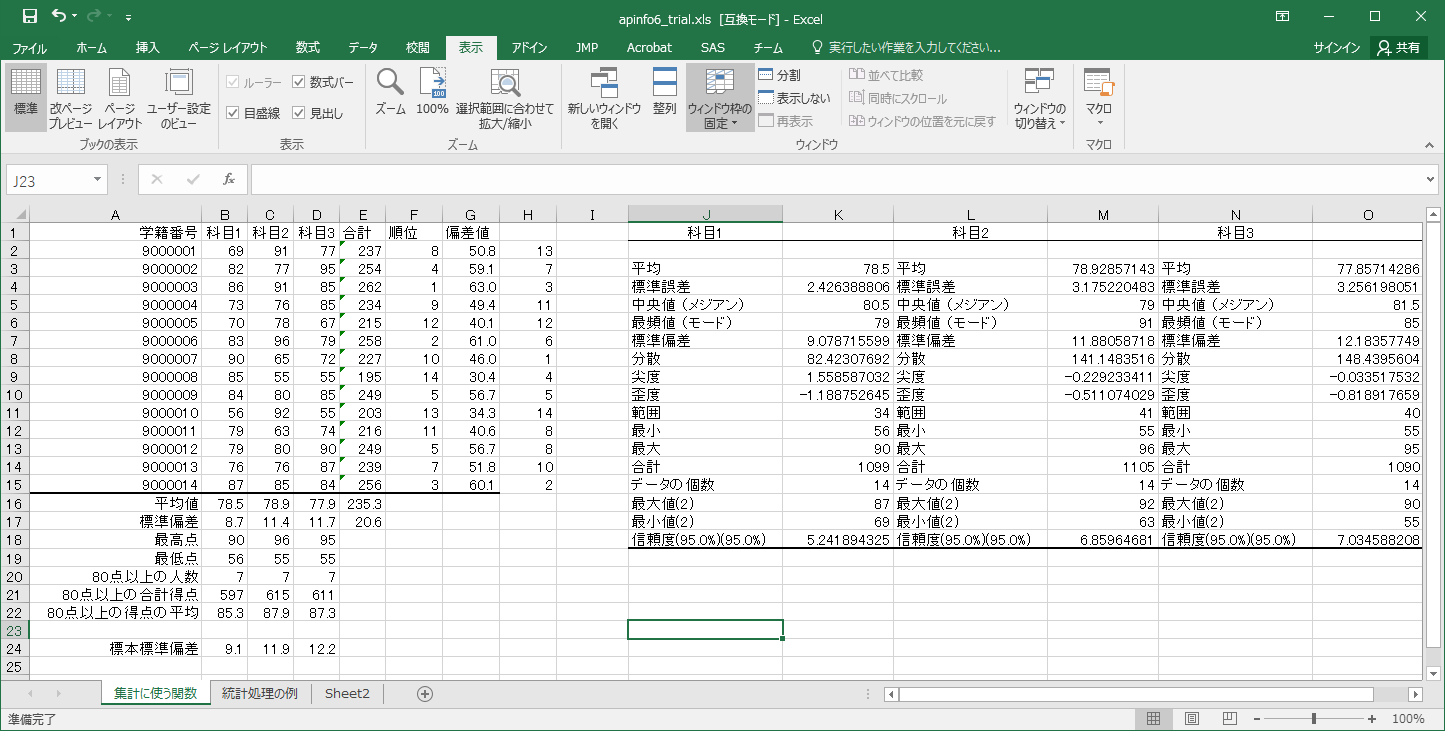The image size is (1445, 731).
Task: Click the zoom slider in status bar
Action: 1313,719
